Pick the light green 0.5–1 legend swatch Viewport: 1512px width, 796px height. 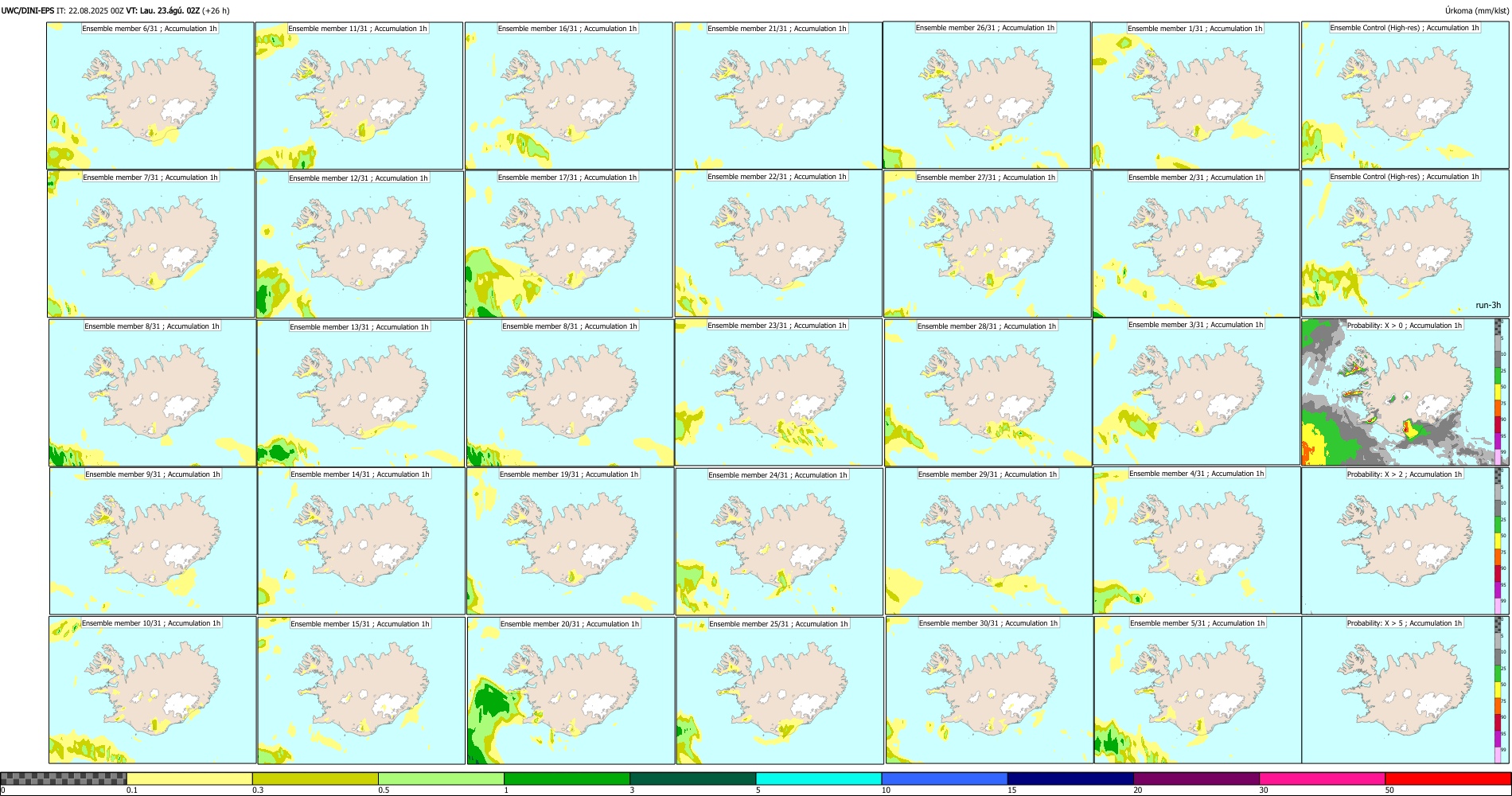point(441,778)
